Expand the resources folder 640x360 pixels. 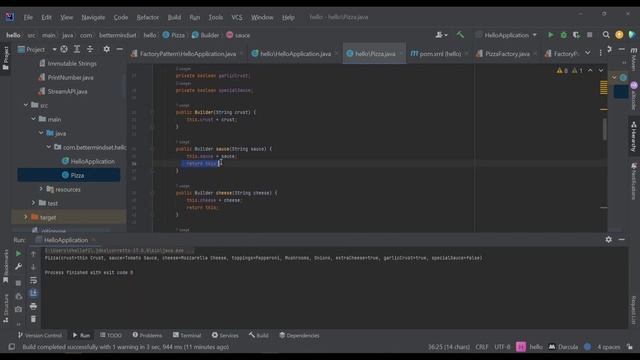click(41, 189)
